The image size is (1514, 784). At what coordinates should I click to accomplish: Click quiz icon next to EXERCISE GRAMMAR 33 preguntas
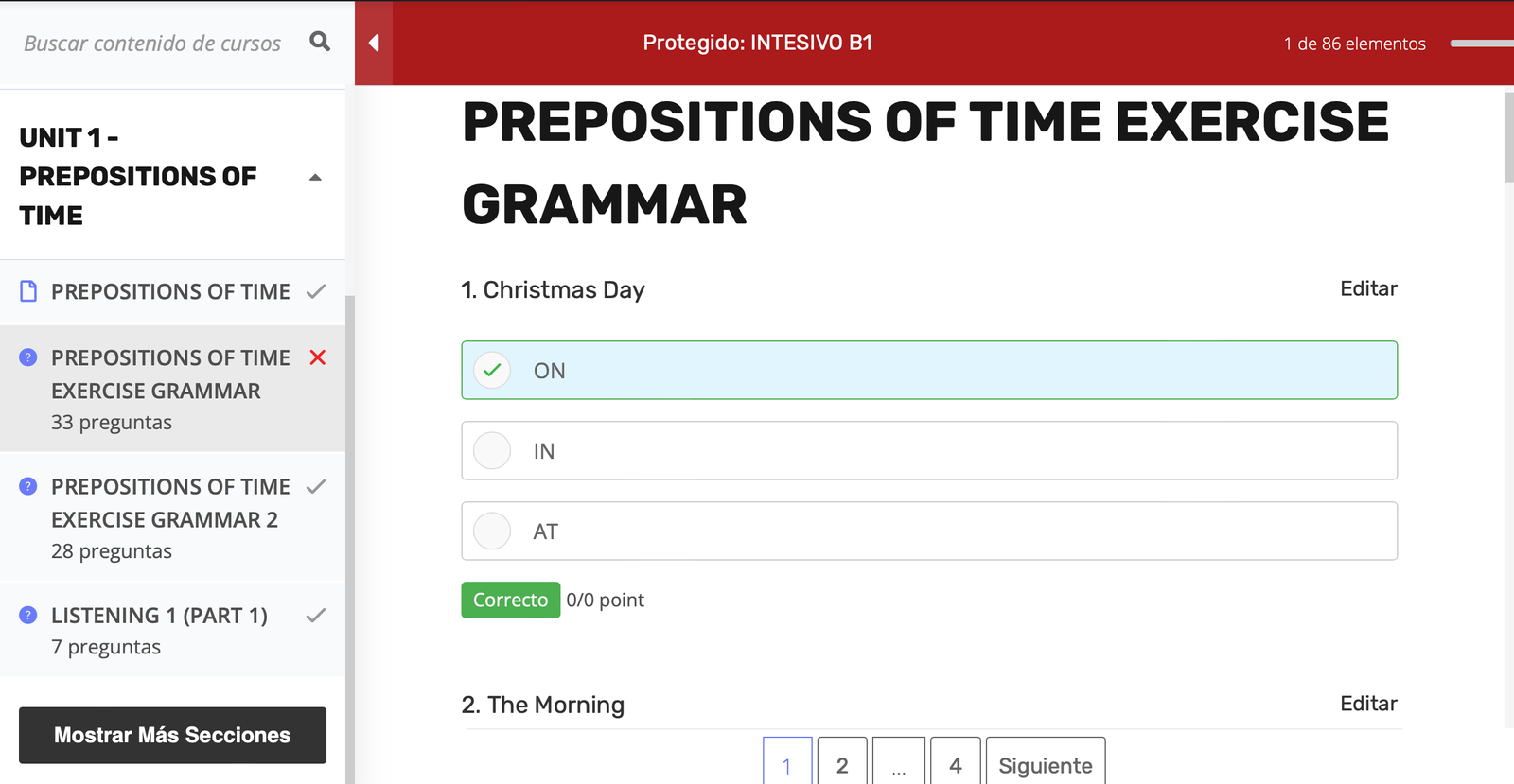click(x=28, y=357)
